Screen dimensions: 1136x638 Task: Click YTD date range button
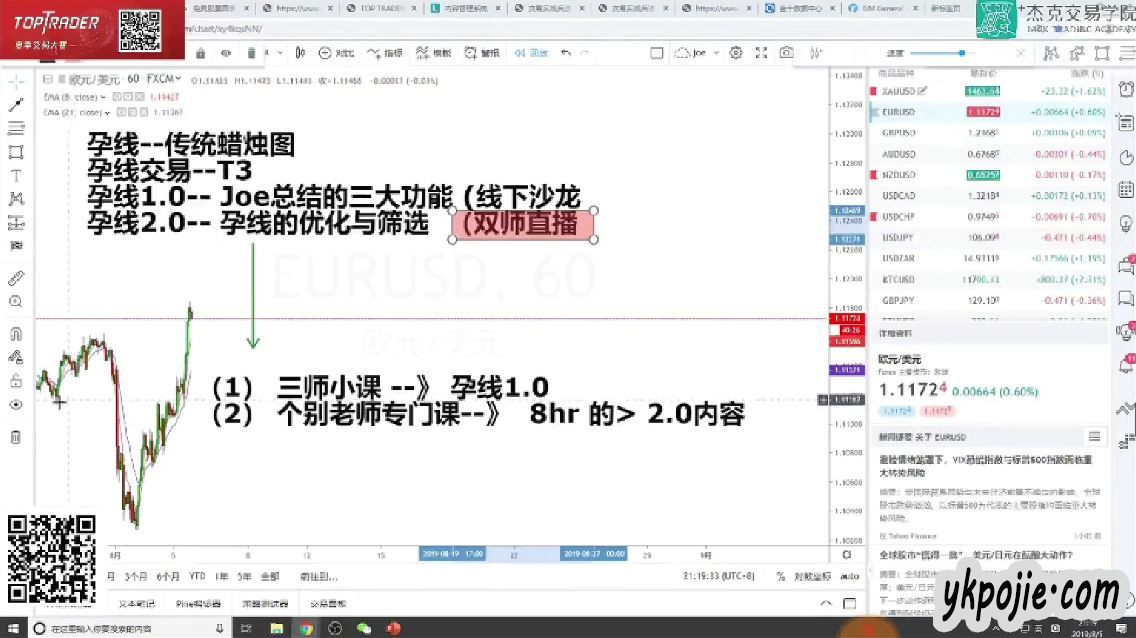coord(198,576)
